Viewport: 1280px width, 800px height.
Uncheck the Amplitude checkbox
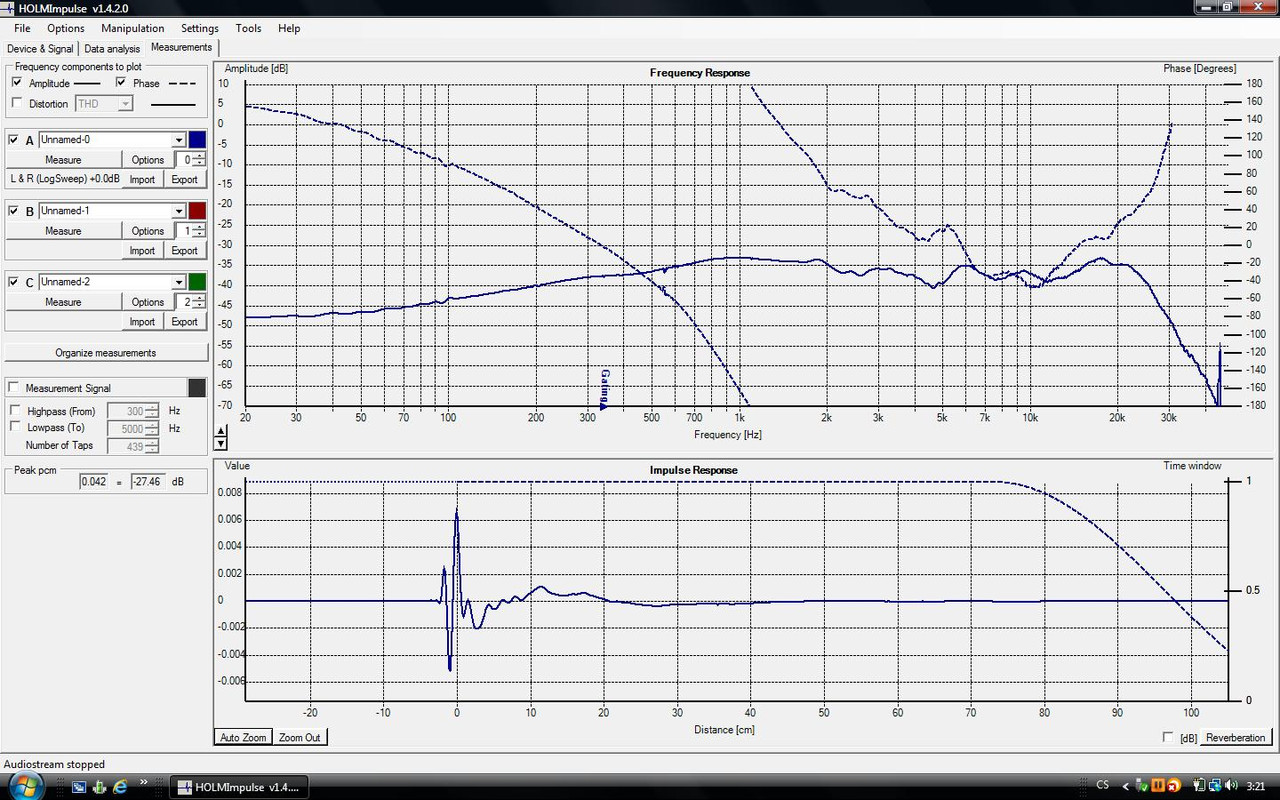pyautogui.click(x=17, y=83)
